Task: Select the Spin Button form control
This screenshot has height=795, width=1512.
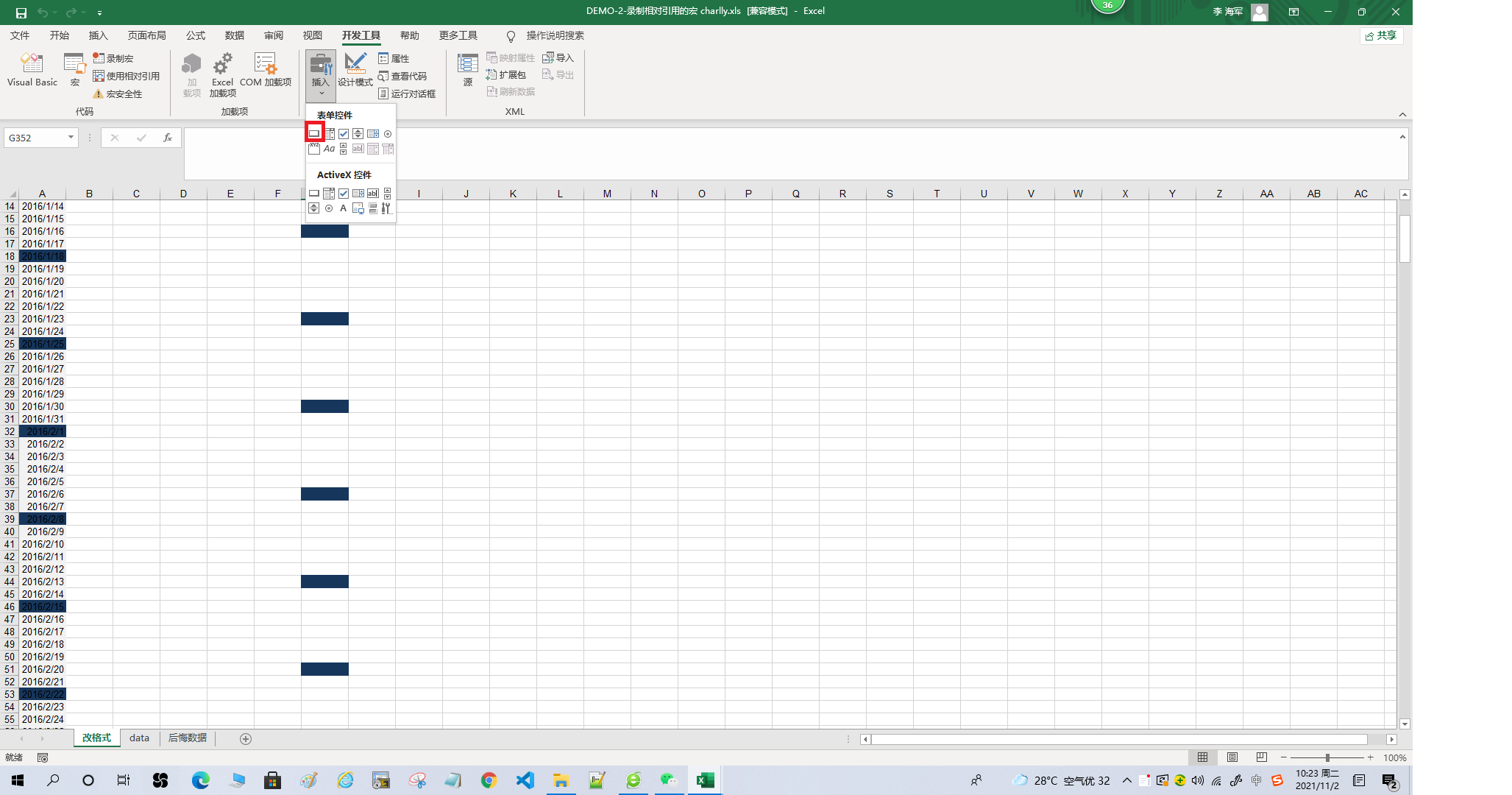Action: coord(358,133)
